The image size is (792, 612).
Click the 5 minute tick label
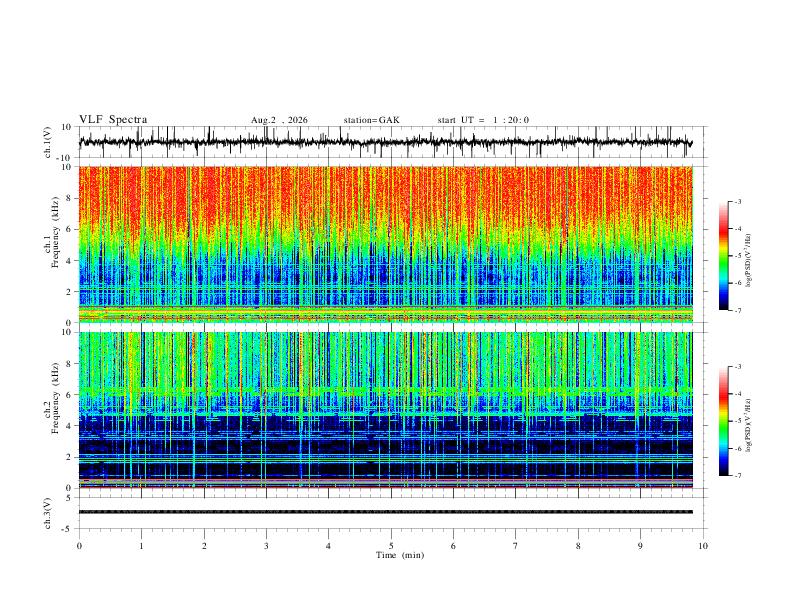coord(391,546)
